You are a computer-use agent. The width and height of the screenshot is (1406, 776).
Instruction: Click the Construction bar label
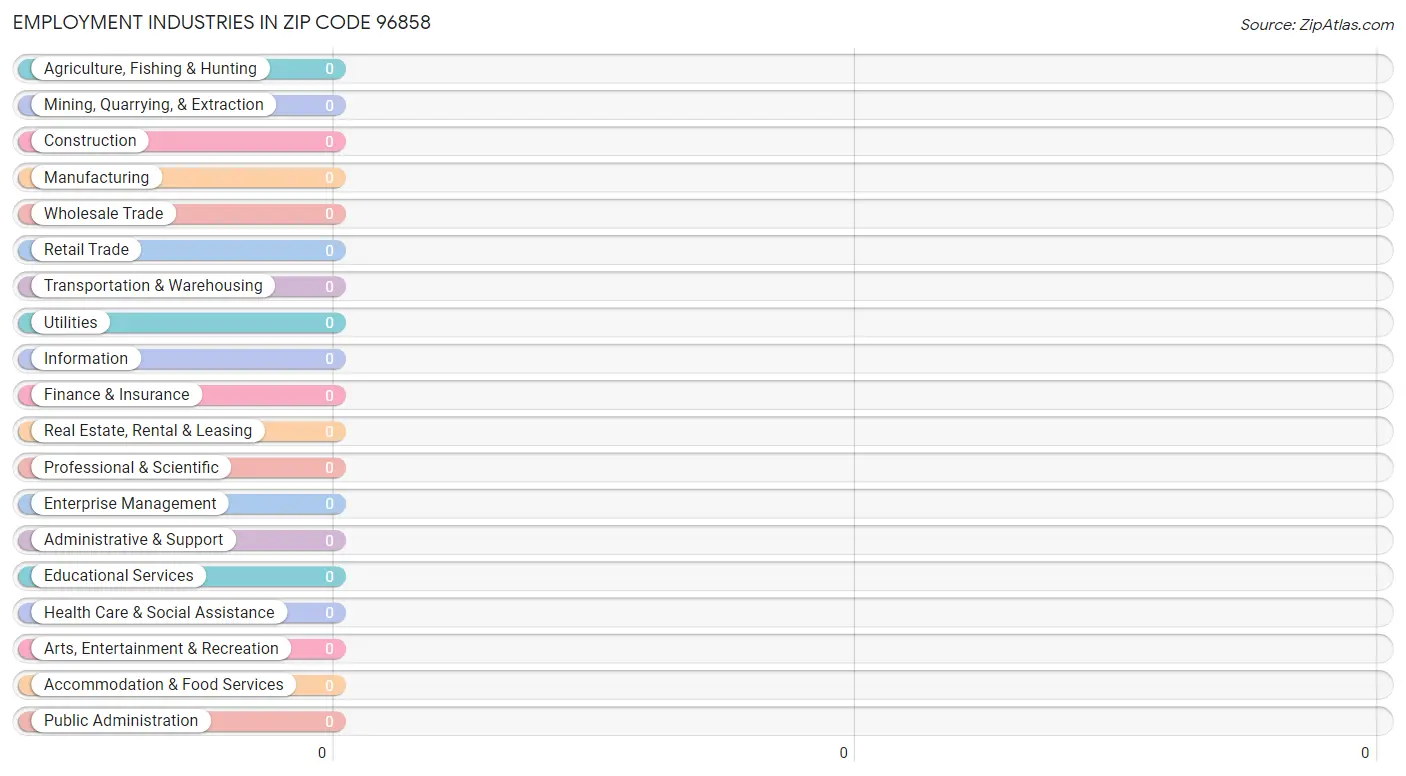(x=90, y=141)
